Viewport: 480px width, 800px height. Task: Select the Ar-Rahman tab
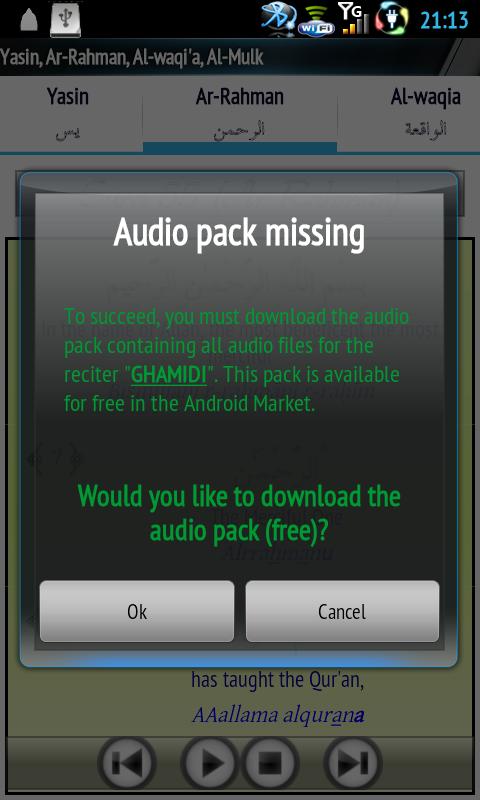point(240,114)
